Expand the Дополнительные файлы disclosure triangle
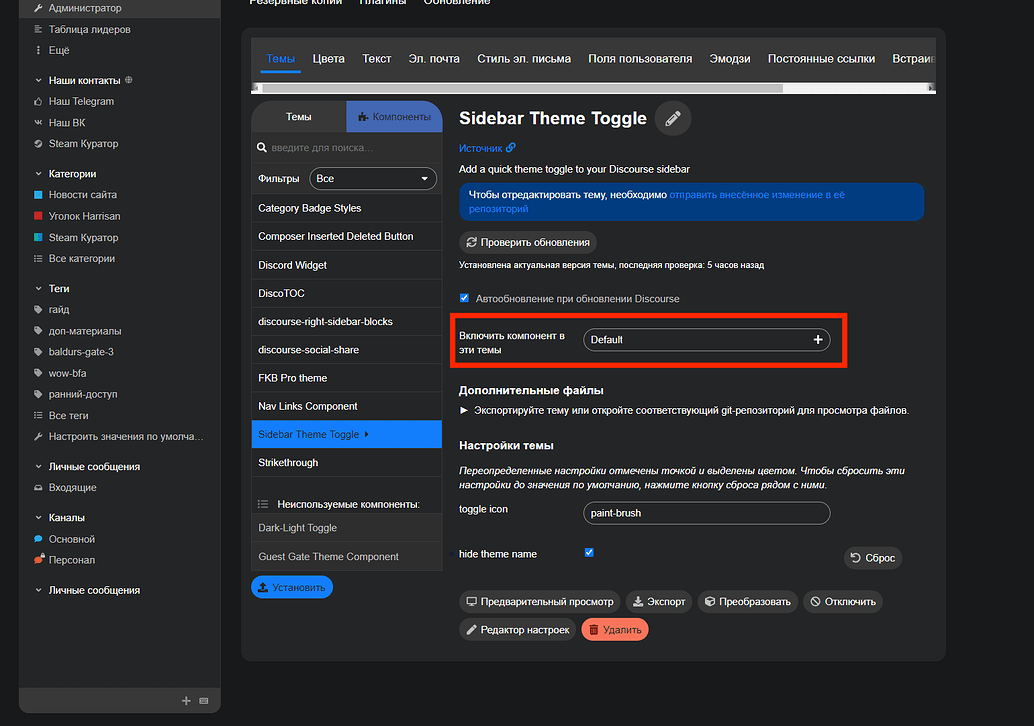The height and width of the screenshot is (726, 1034). pos(464,410)
